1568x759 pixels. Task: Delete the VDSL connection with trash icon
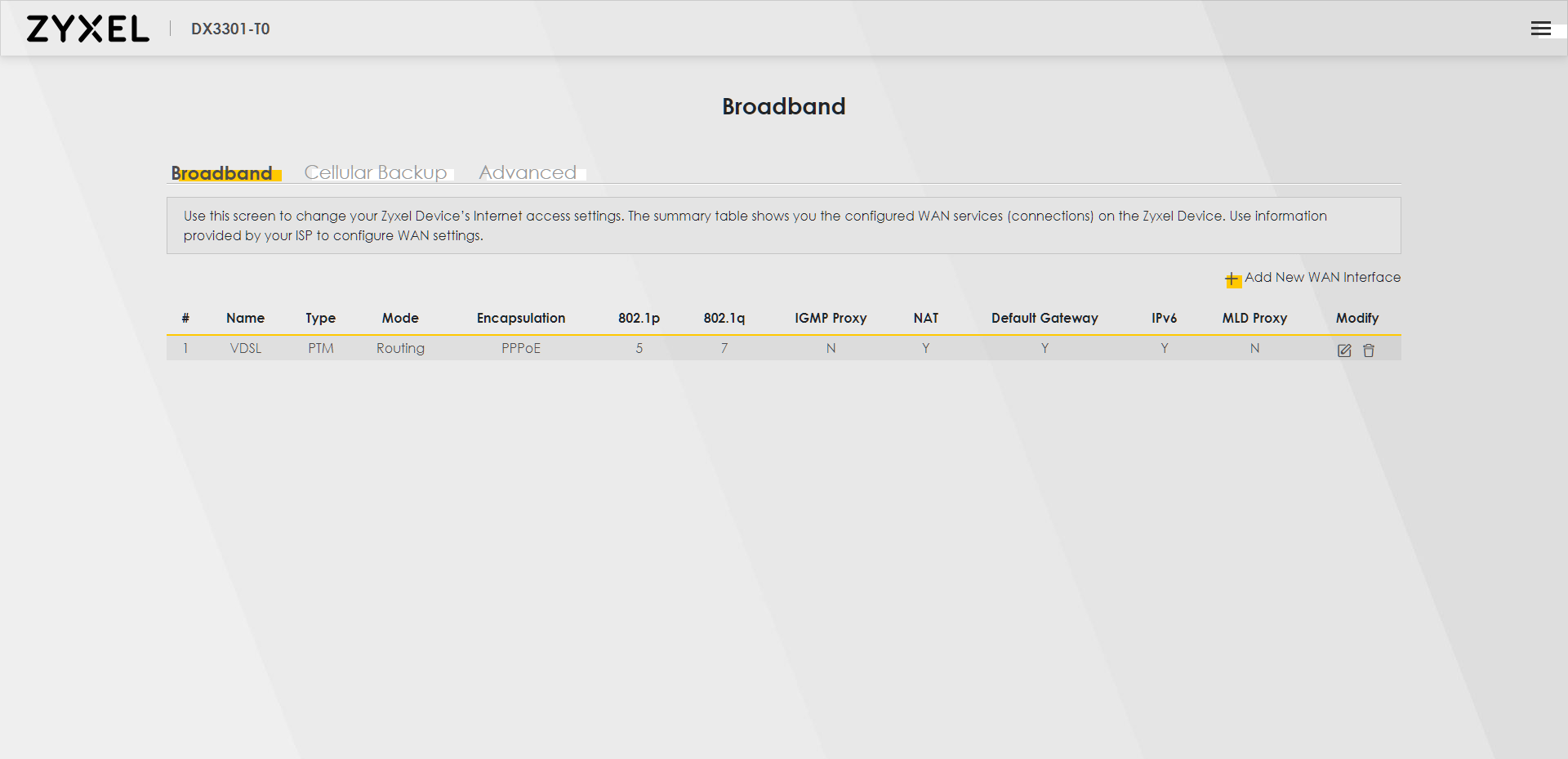point(1369,350)
